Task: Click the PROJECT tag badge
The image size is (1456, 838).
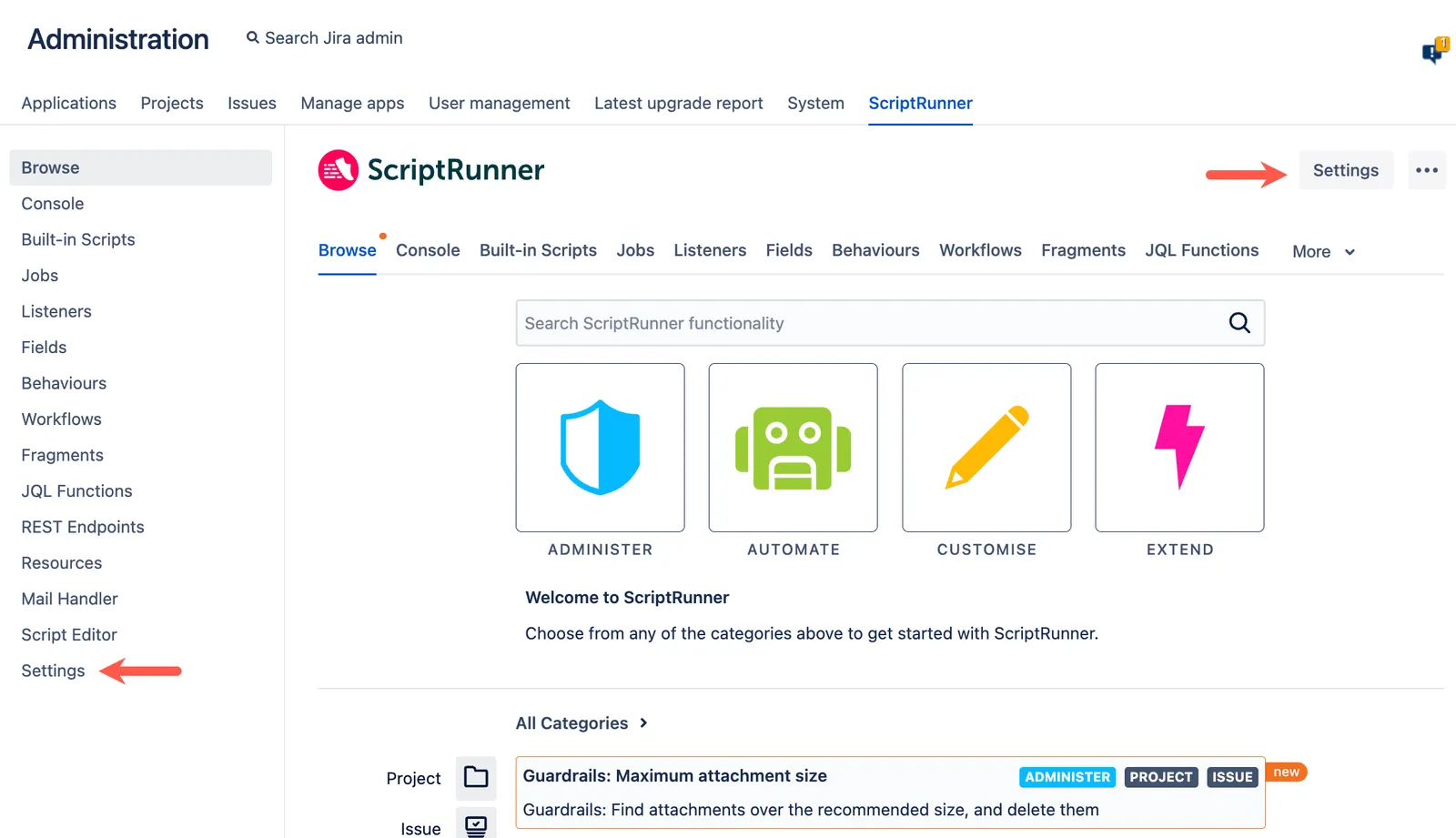Action: click(x=1161, y=777)
